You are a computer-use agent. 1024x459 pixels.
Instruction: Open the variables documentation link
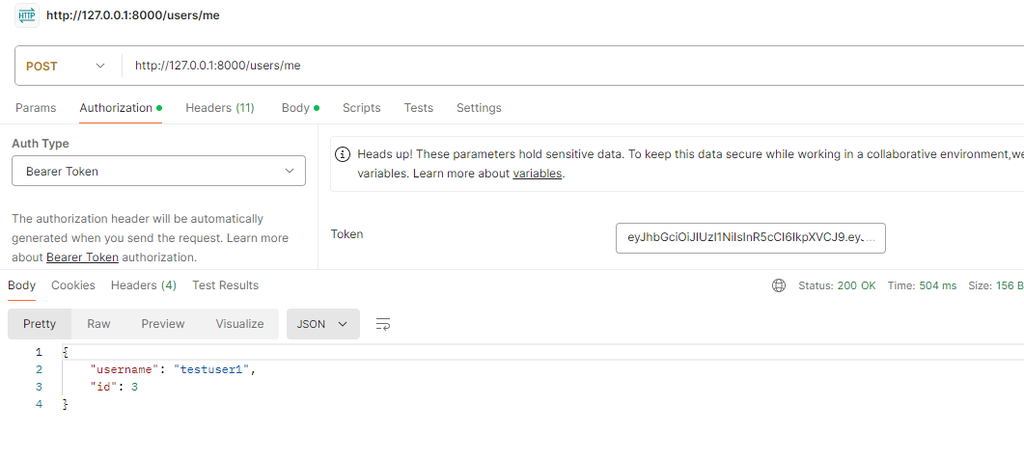tap(538, 174)
